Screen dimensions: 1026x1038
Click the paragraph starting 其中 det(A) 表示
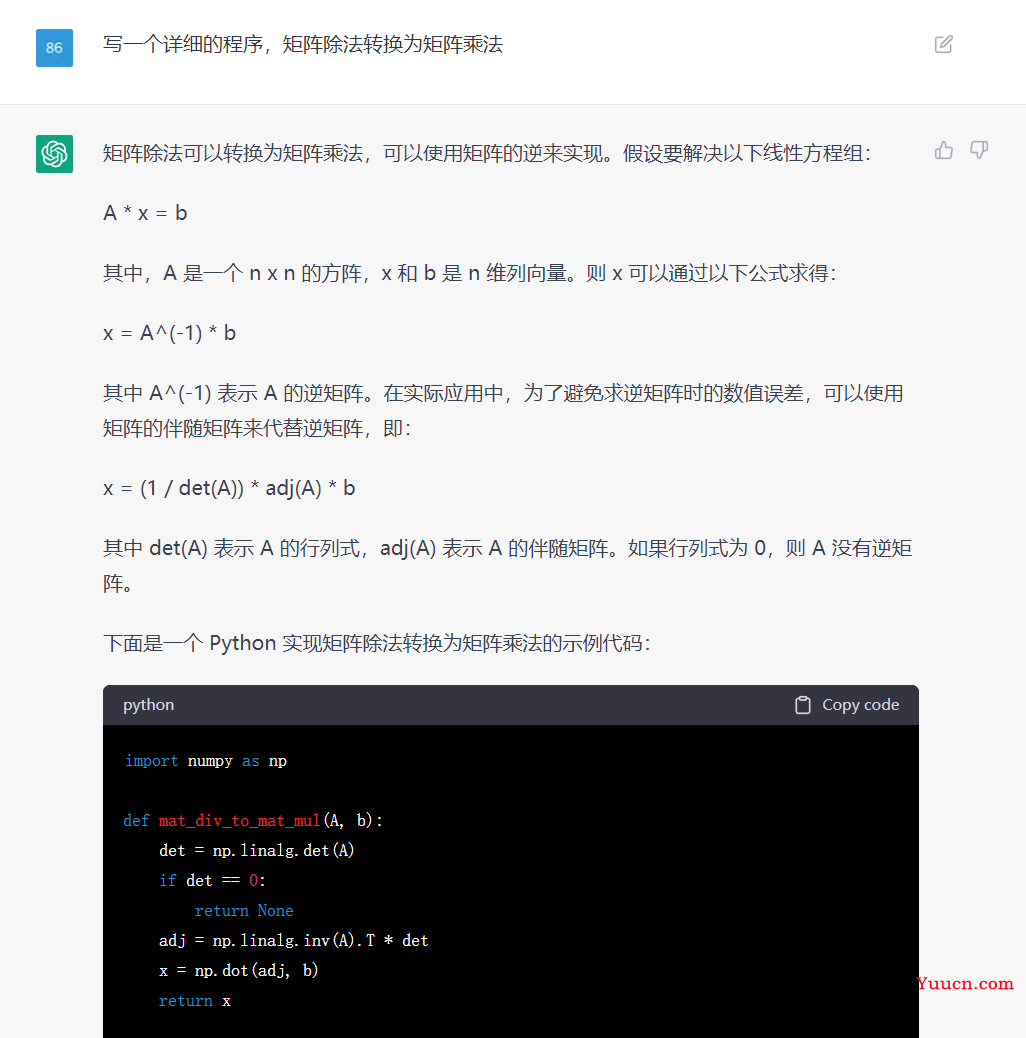(508, 566)
